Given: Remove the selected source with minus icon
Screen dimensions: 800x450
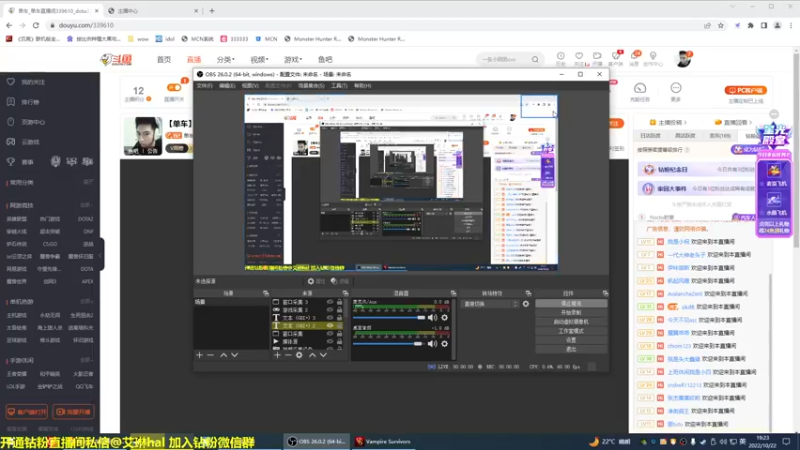Looking at the screenshot, I should (x=288, y=355).
